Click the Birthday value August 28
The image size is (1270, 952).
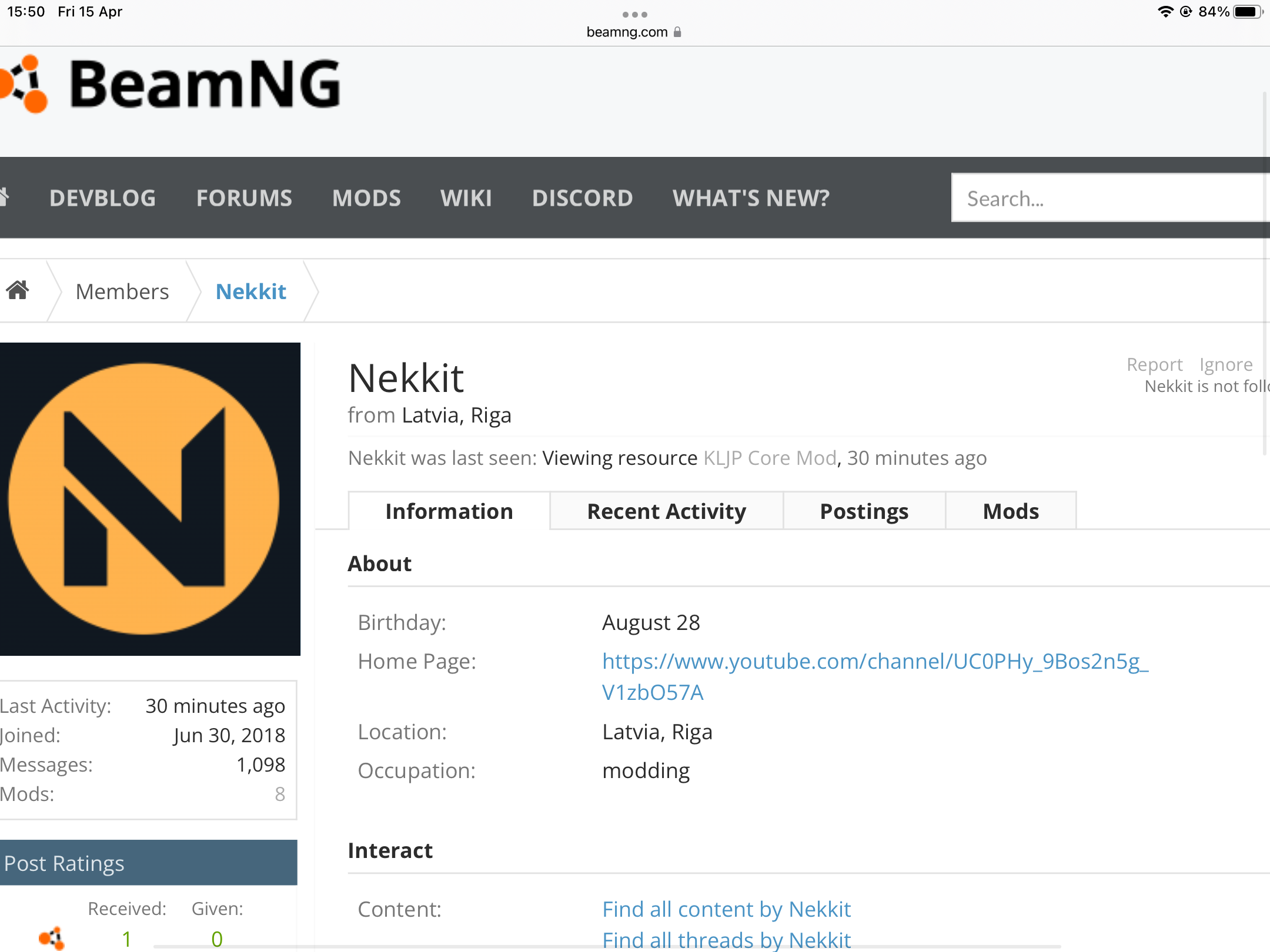651,622
